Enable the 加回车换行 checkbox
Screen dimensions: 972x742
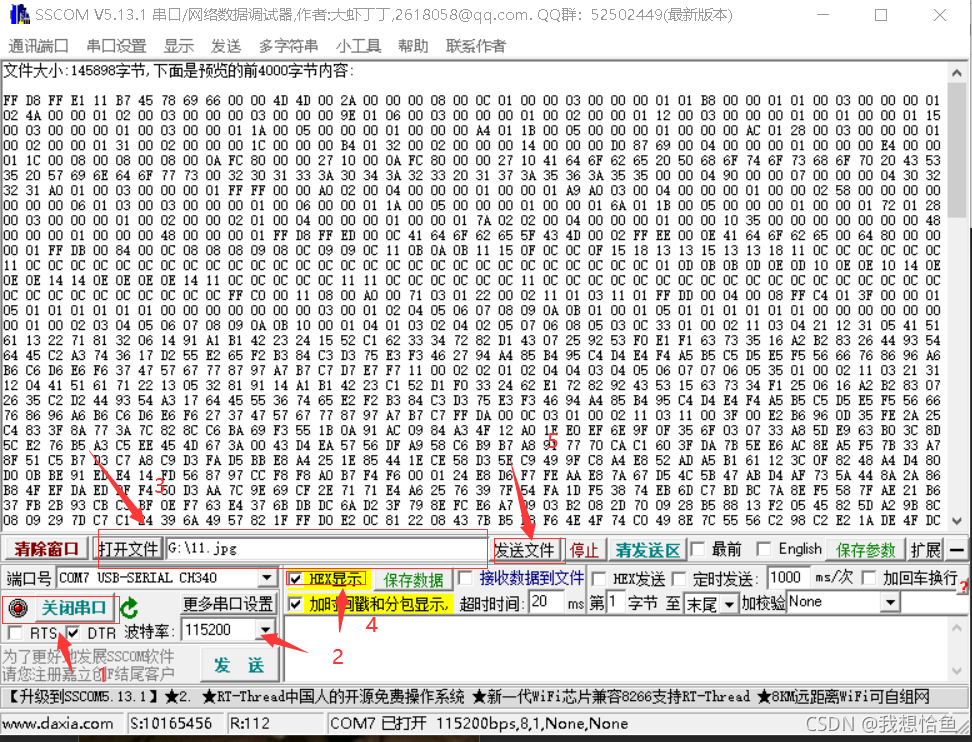point(869,578)
